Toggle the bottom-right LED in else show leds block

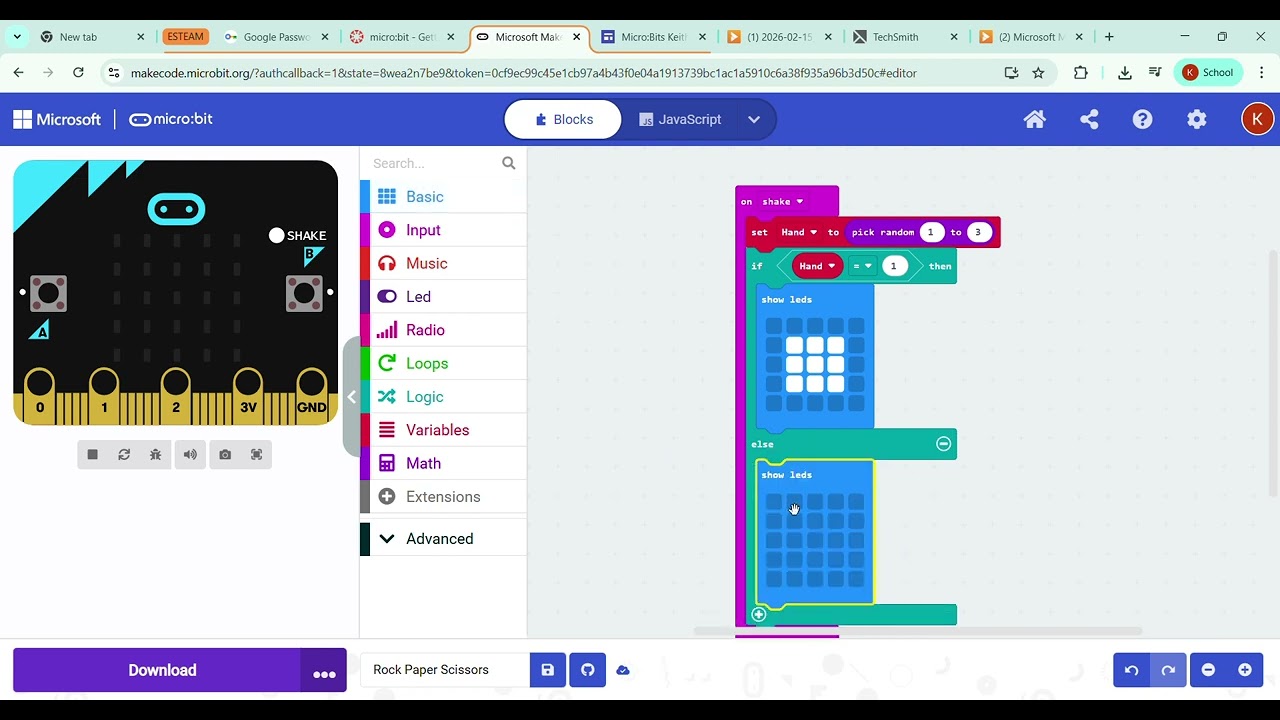tap(856, 579)
